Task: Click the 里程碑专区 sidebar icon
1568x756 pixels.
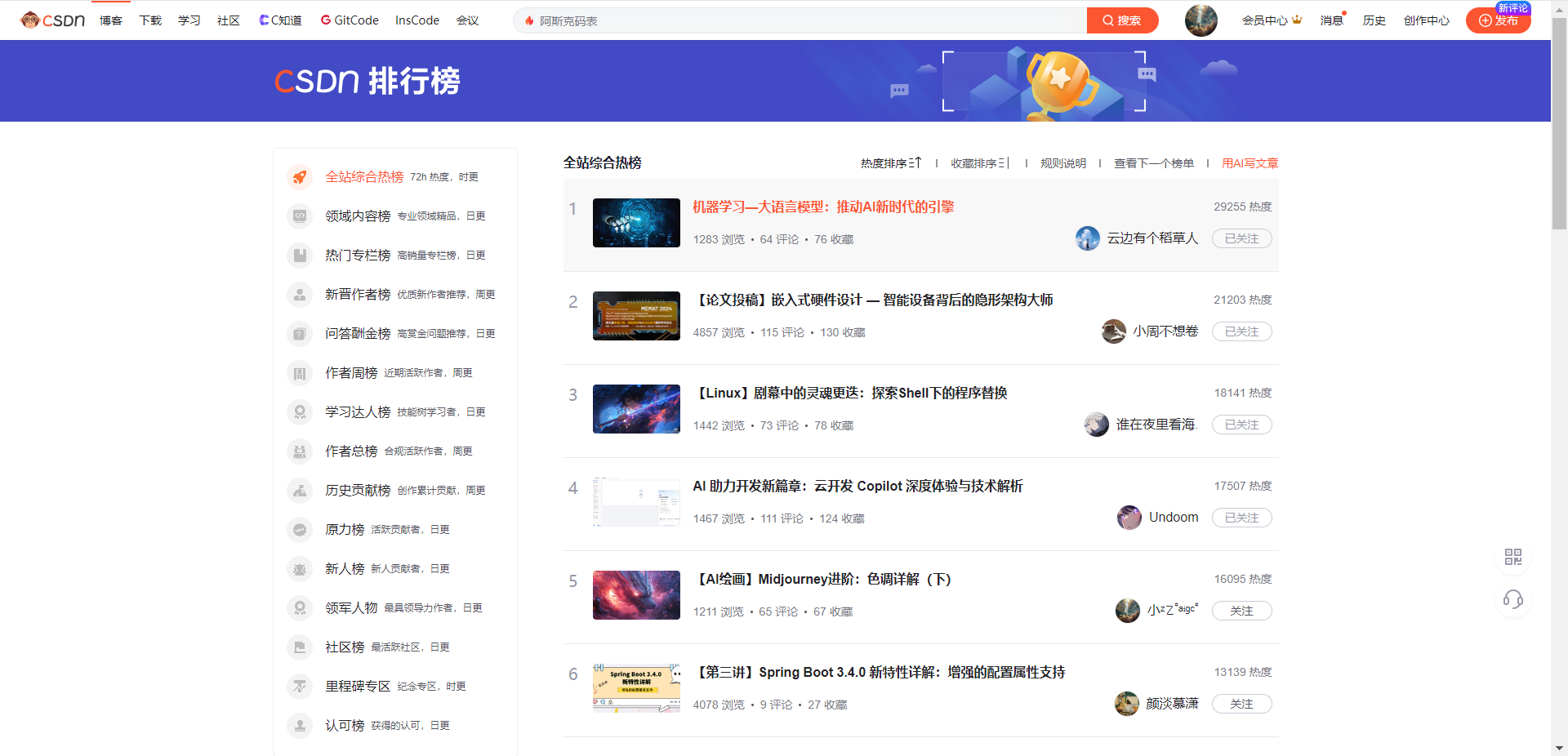Action: pyautogui.click(x=300, y=687)
